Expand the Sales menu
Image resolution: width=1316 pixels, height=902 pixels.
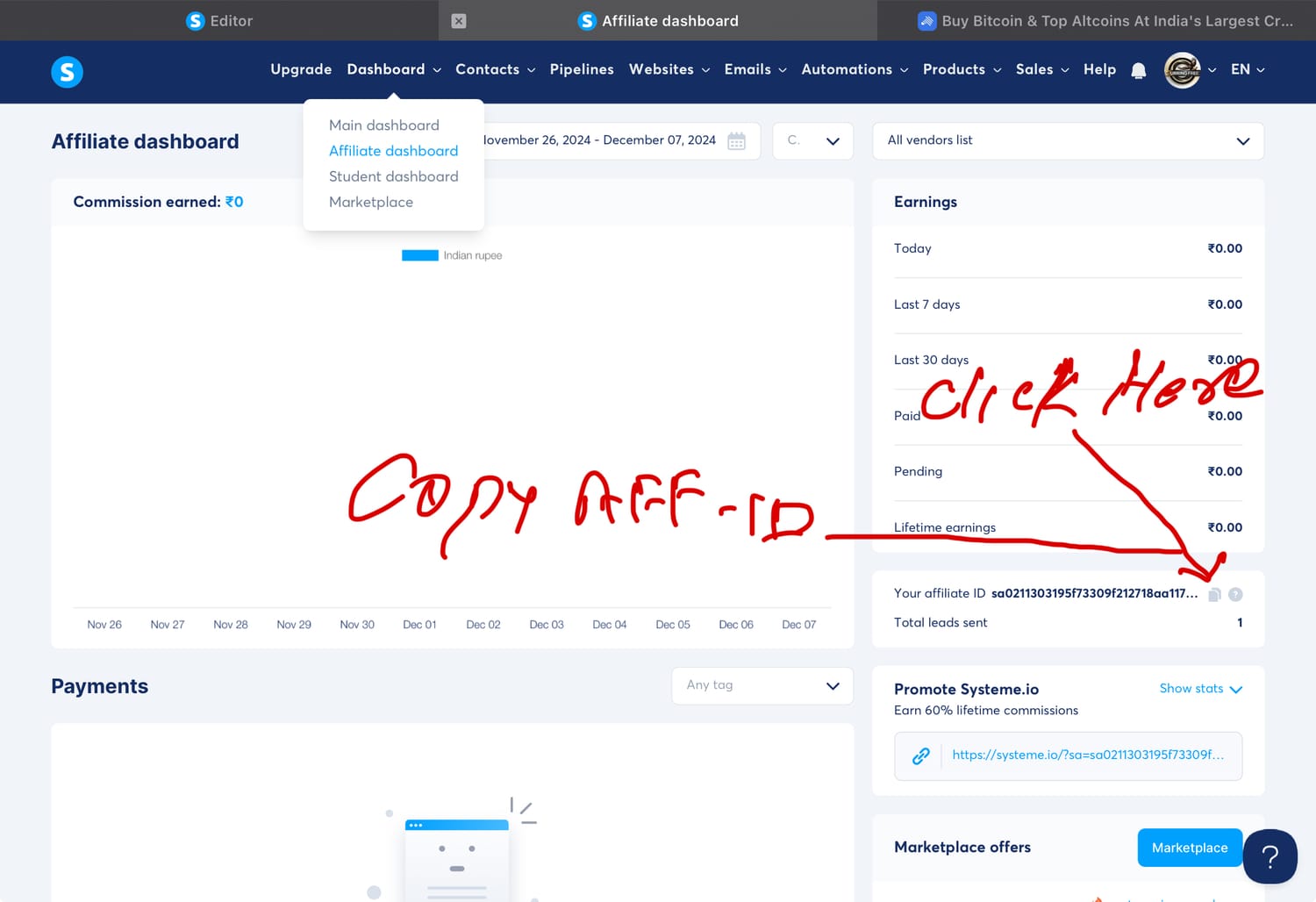pyautogui.click(x=1042, y=69)
